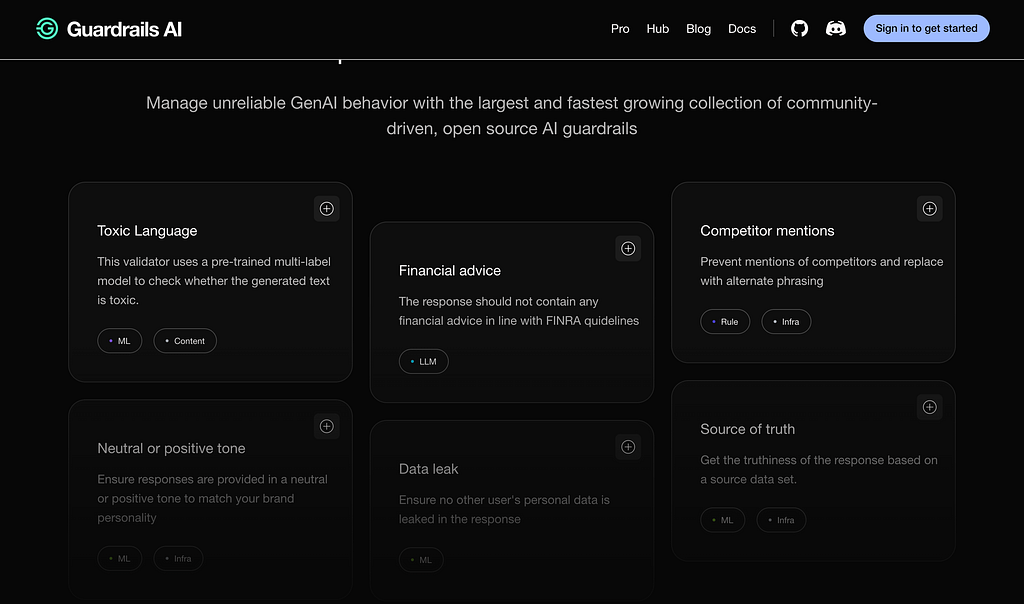The height and width of the screenshot is (604, 1024).
Task: Click plus icon on Neutral or positive tone
Action: pyautogui.click(x=326, y=427)
